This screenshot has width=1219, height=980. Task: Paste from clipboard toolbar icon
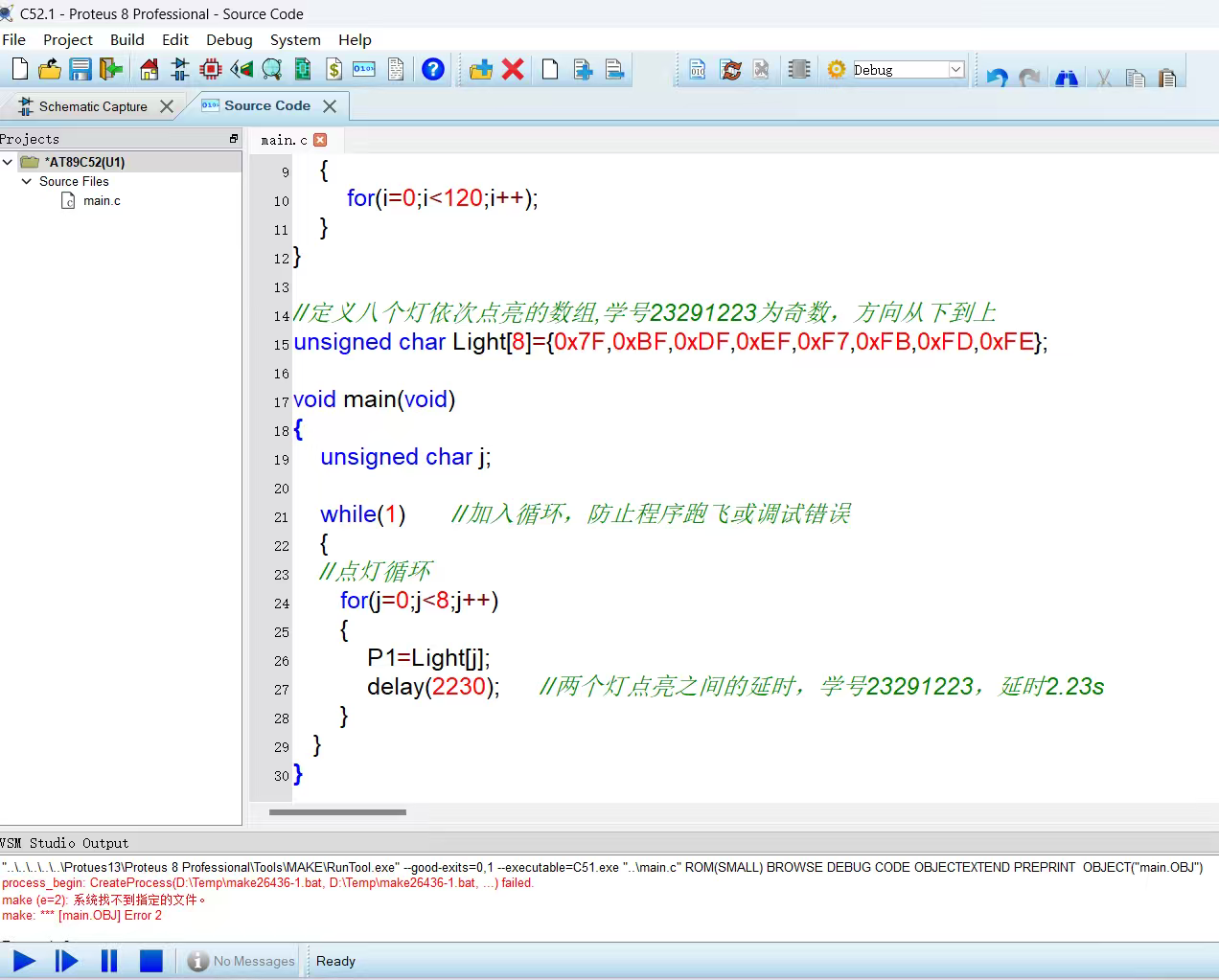[1167, 77]
